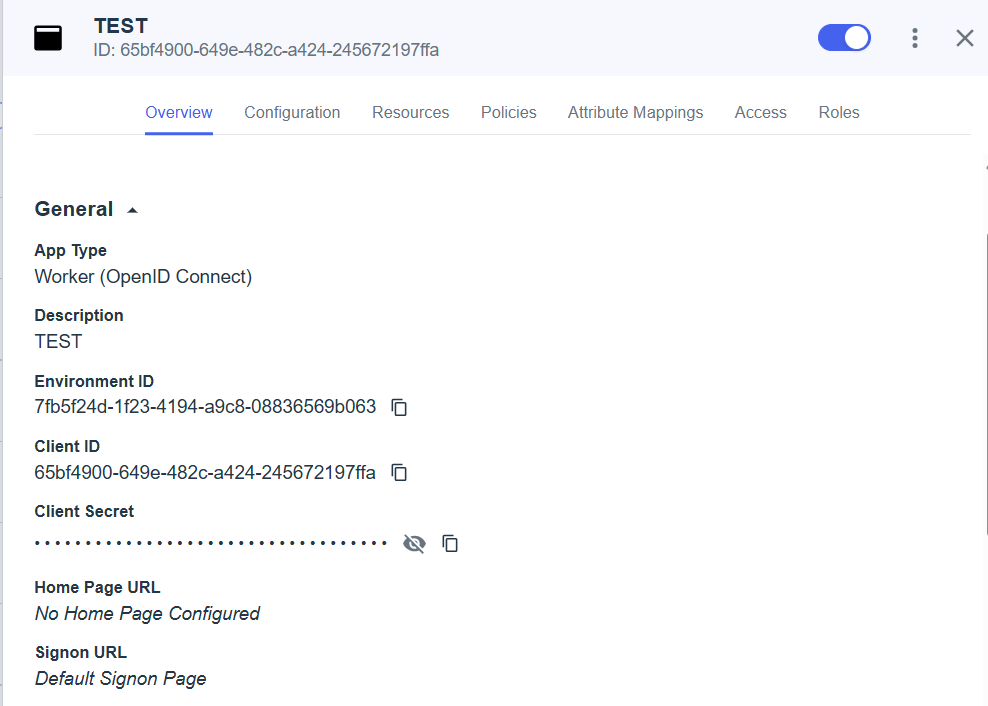Go to the Policies tab

(508, 112)
